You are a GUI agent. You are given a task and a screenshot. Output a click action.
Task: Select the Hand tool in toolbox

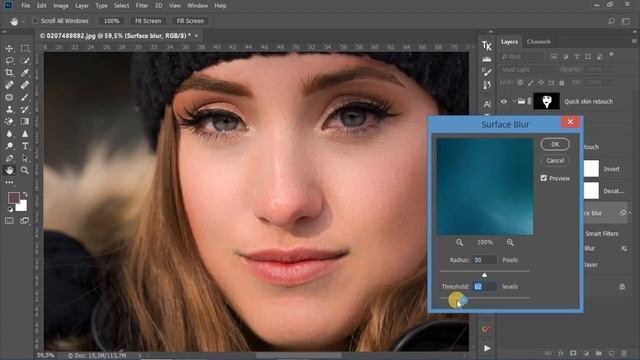point(9,170)
